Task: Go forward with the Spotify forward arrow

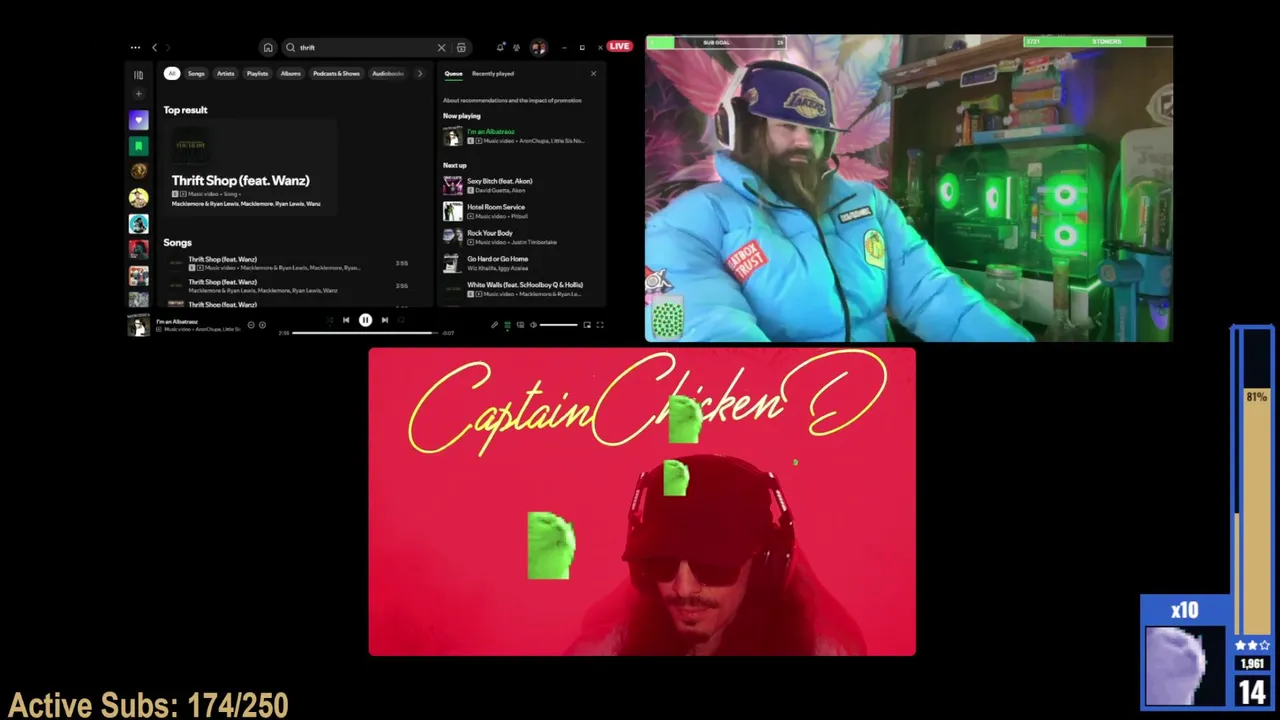Action: pos(167,47)
